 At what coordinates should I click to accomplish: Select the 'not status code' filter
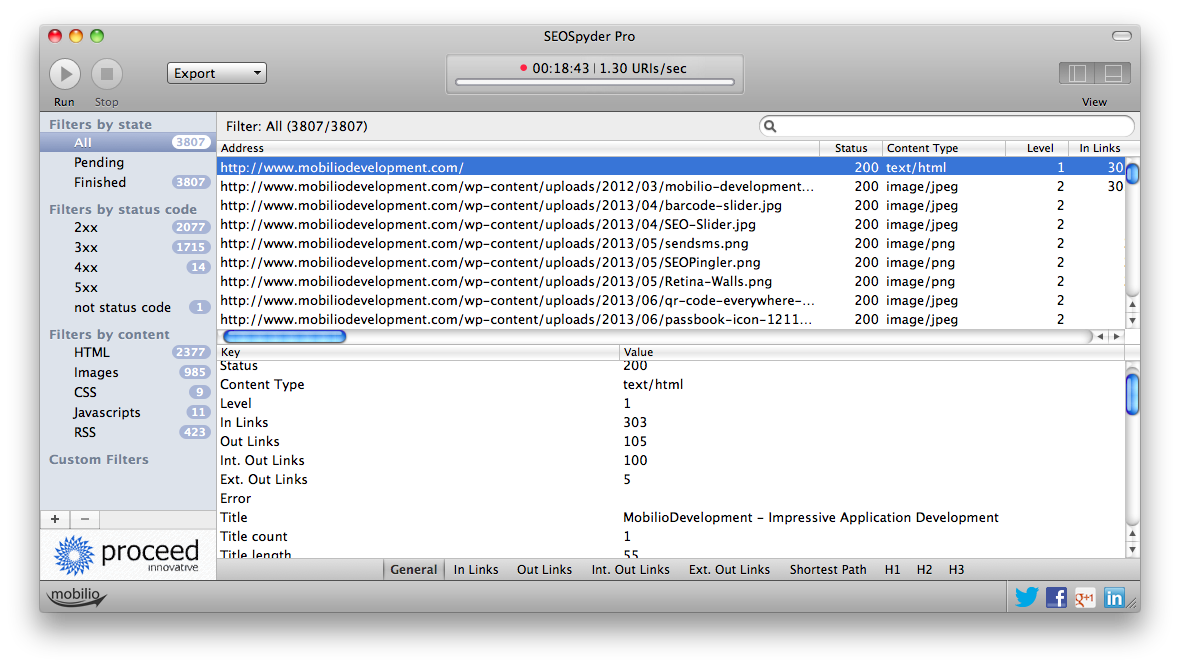(x=128, y=307)
